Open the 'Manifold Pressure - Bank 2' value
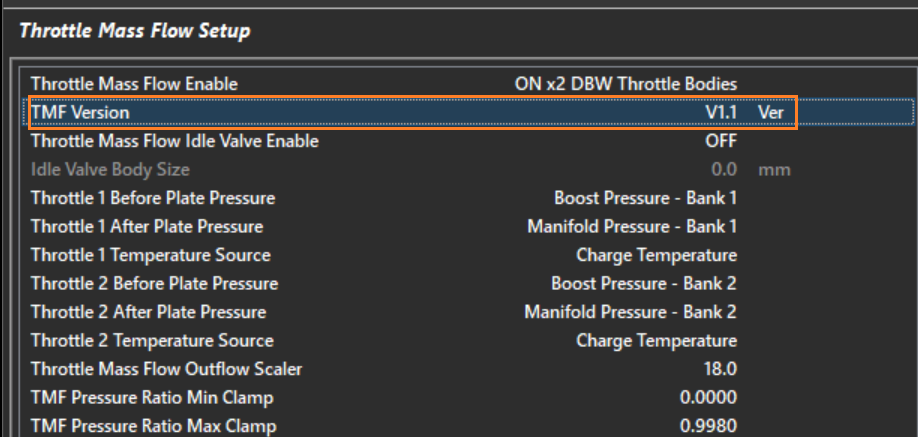The height and width of the screenshot is (437, 918). tap(630, 312)
